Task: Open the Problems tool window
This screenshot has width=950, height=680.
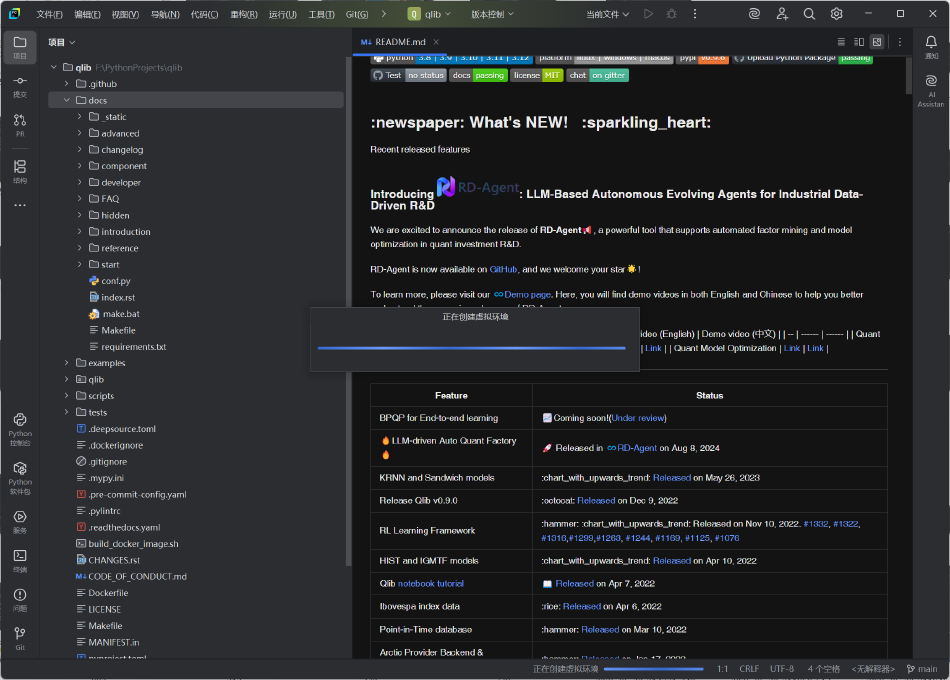Action: pos(20,599)
